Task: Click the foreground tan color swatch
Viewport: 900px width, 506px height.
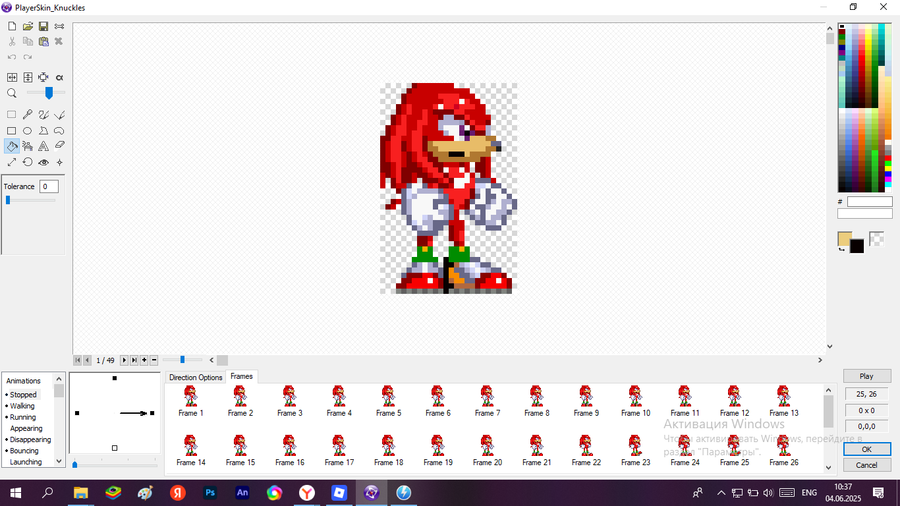Action: [845, 239]
